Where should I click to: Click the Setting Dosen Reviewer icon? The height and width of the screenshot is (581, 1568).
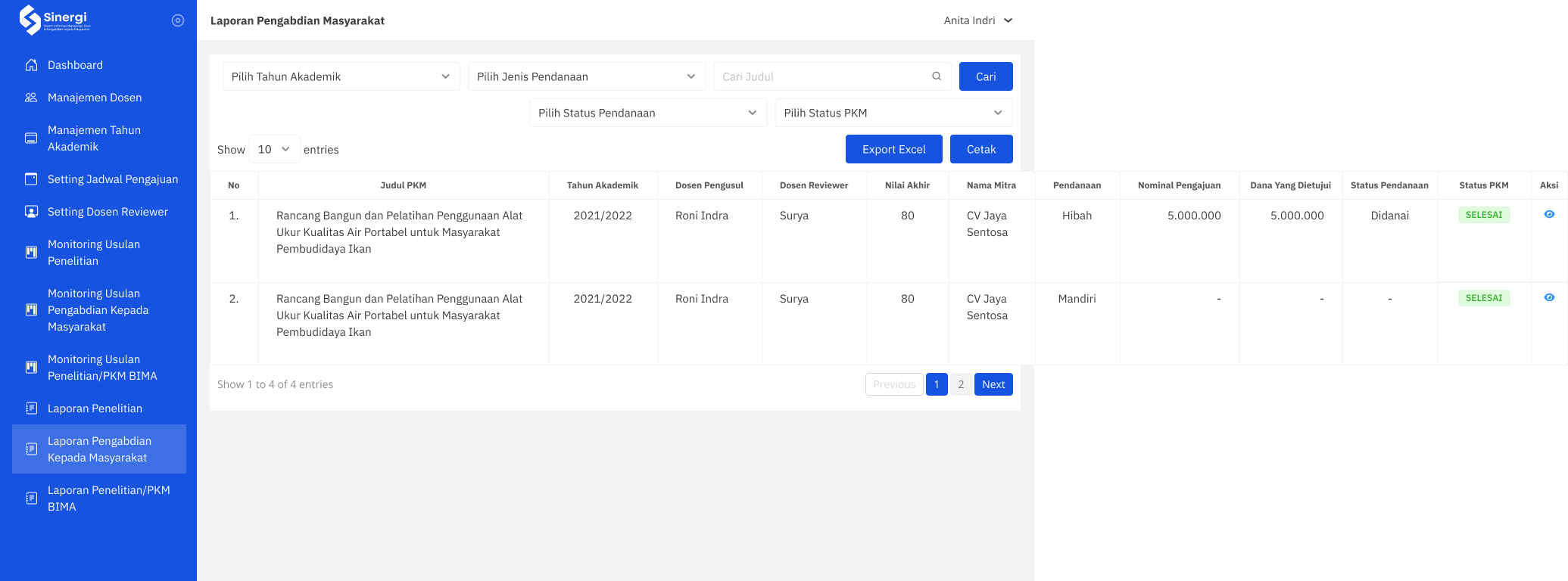pyautogui.click(x=31, y=212)
